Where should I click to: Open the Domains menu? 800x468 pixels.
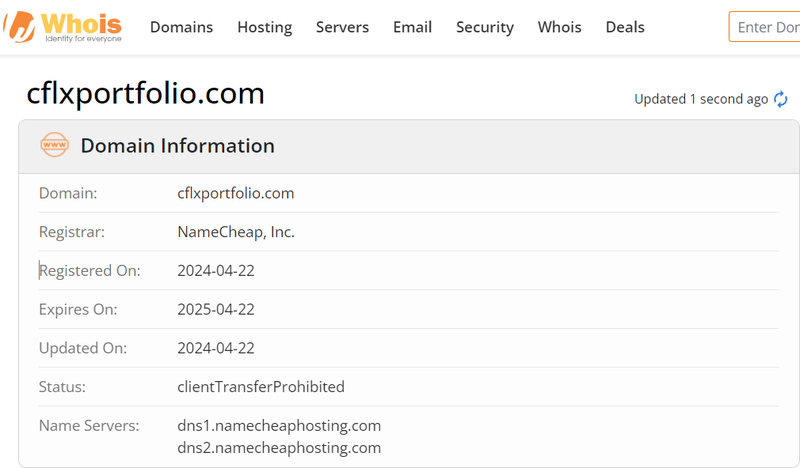click(x=181, y=27)
